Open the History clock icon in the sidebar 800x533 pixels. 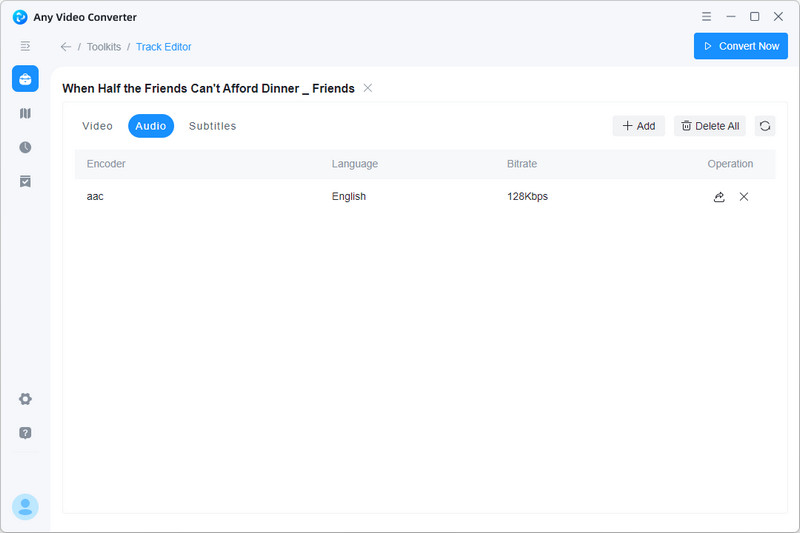[x=25, y=147]
